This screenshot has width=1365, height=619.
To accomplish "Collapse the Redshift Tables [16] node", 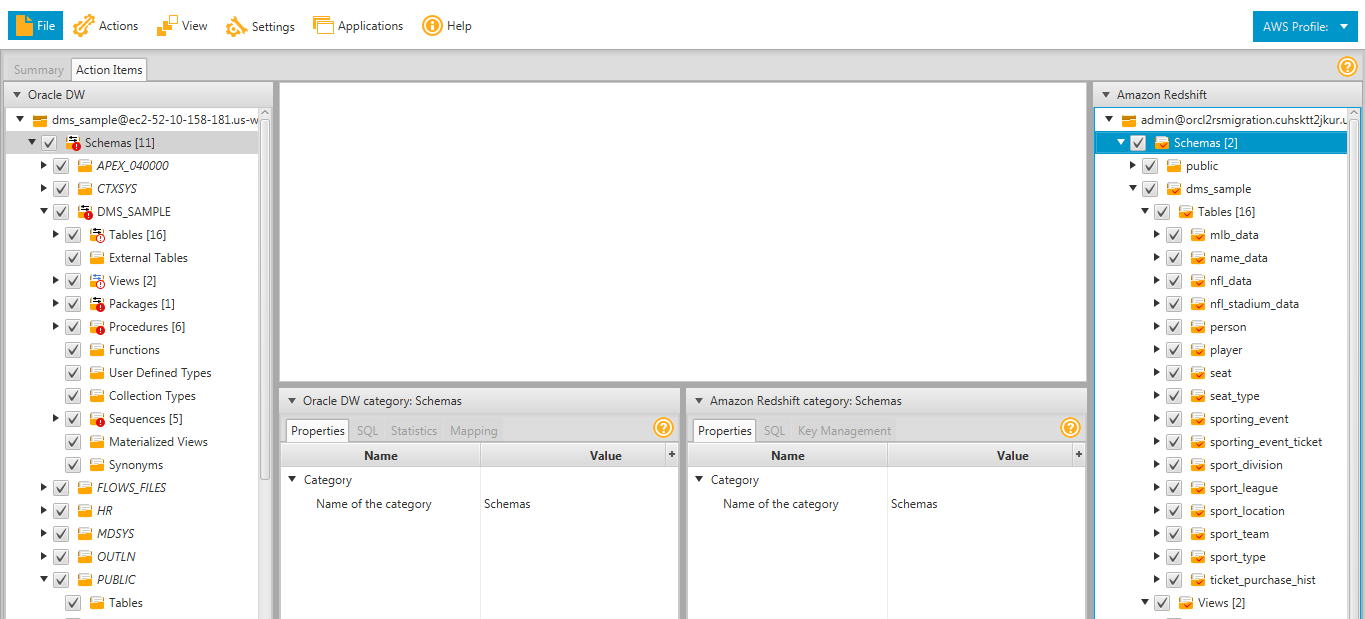I will 1145,212.
